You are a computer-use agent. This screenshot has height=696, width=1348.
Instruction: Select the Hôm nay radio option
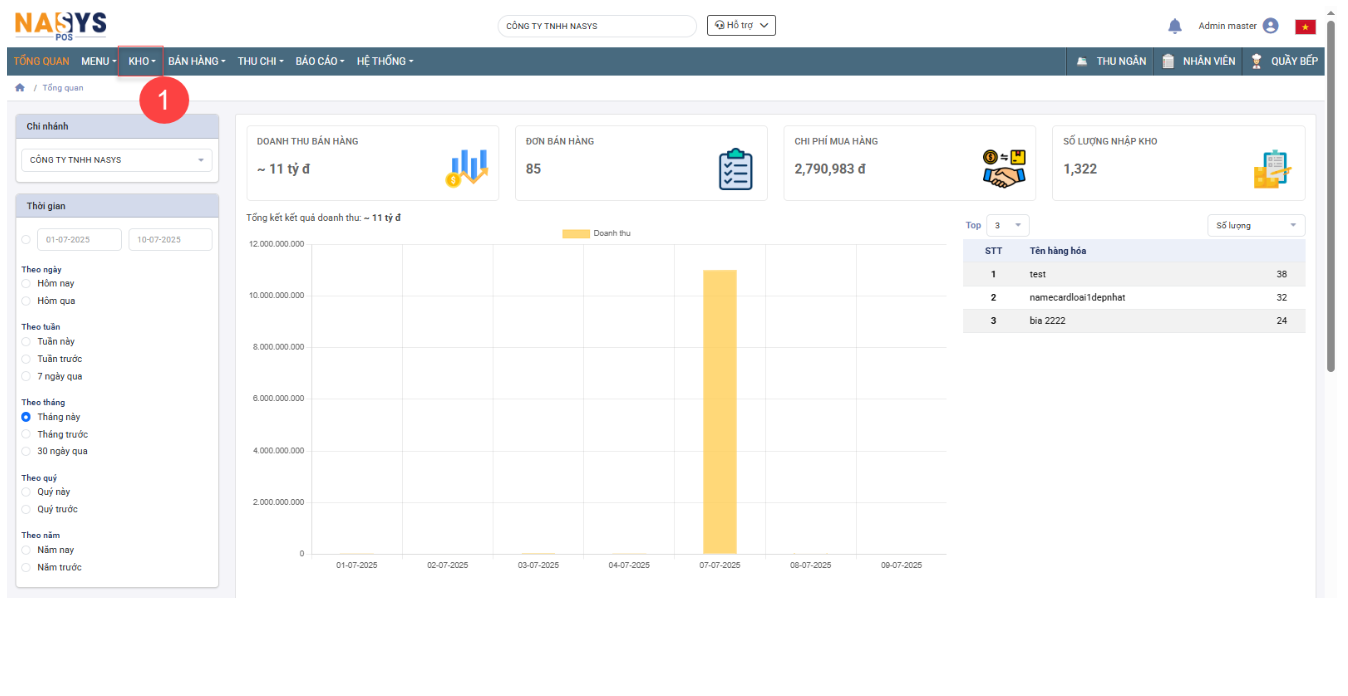[26, 284]
